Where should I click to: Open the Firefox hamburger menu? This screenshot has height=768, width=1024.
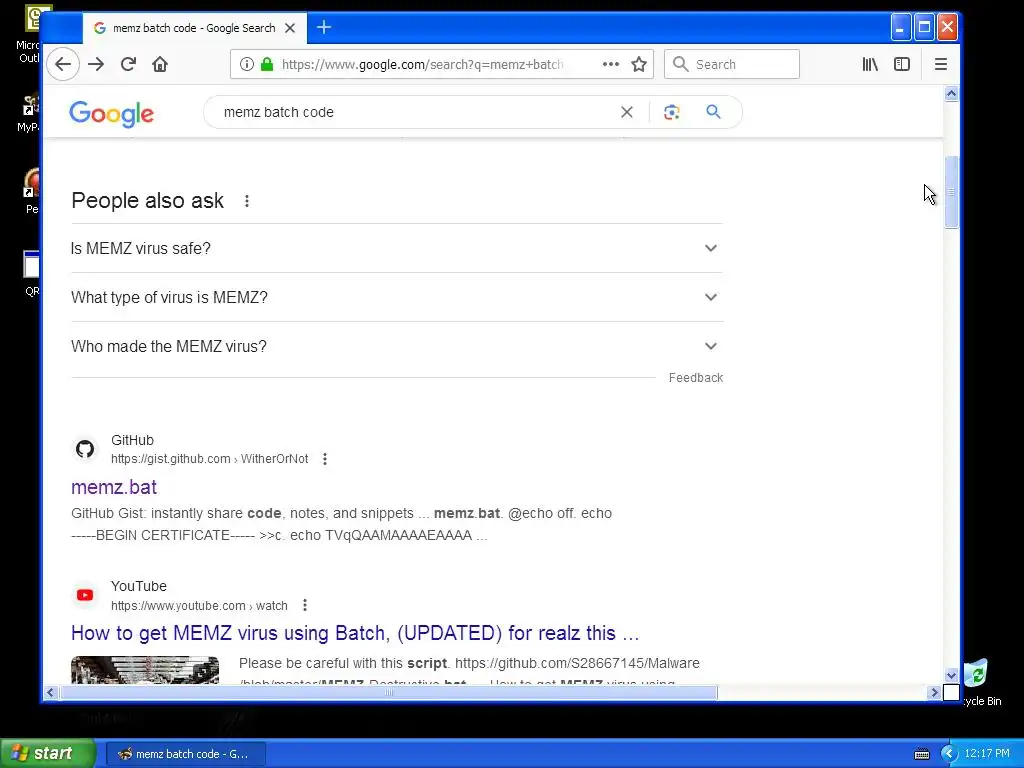940,64
